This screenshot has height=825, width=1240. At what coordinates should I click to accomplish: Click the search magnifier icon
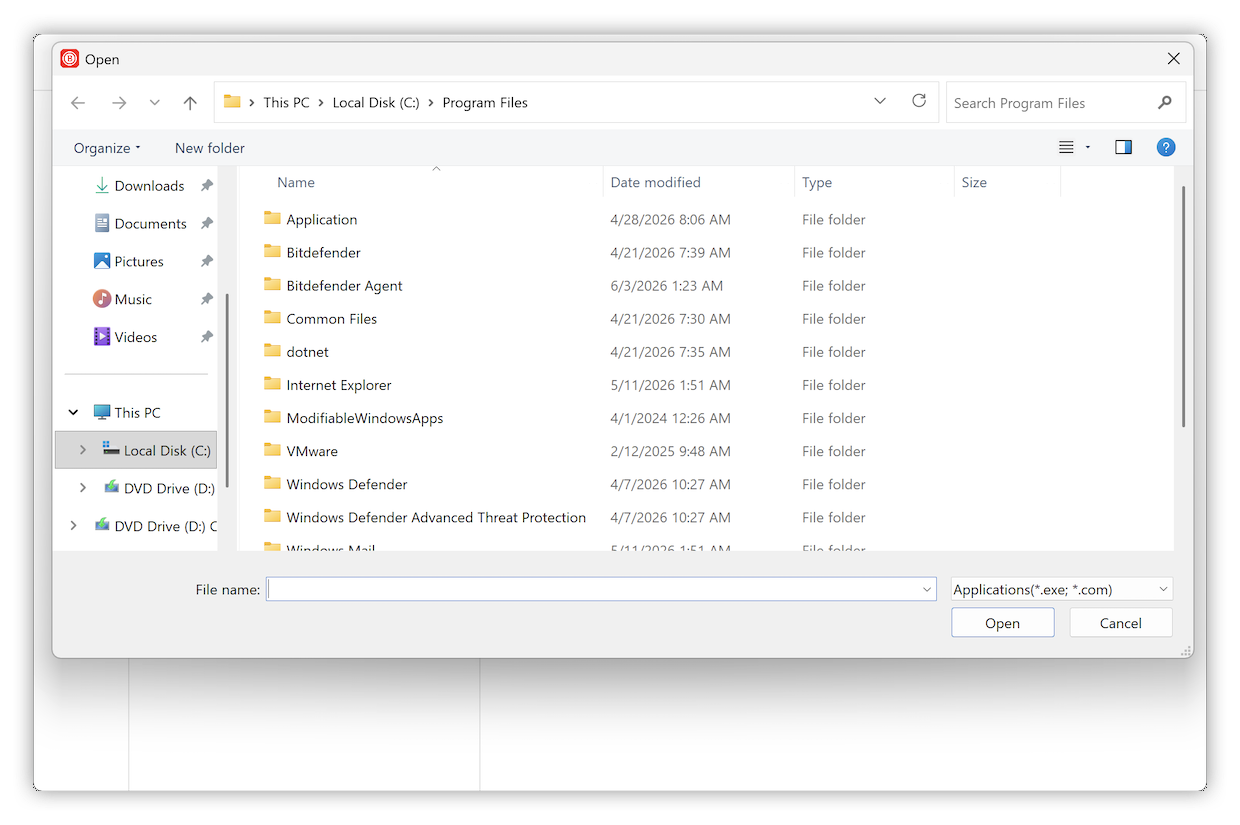tap(1165, 102)
